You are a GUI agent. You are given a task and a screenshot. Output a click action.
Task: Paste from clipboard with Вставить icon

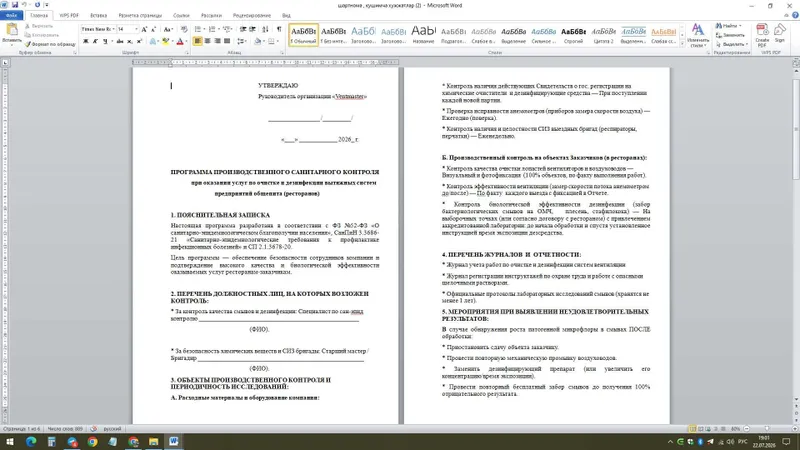click(x=12, y=34)
